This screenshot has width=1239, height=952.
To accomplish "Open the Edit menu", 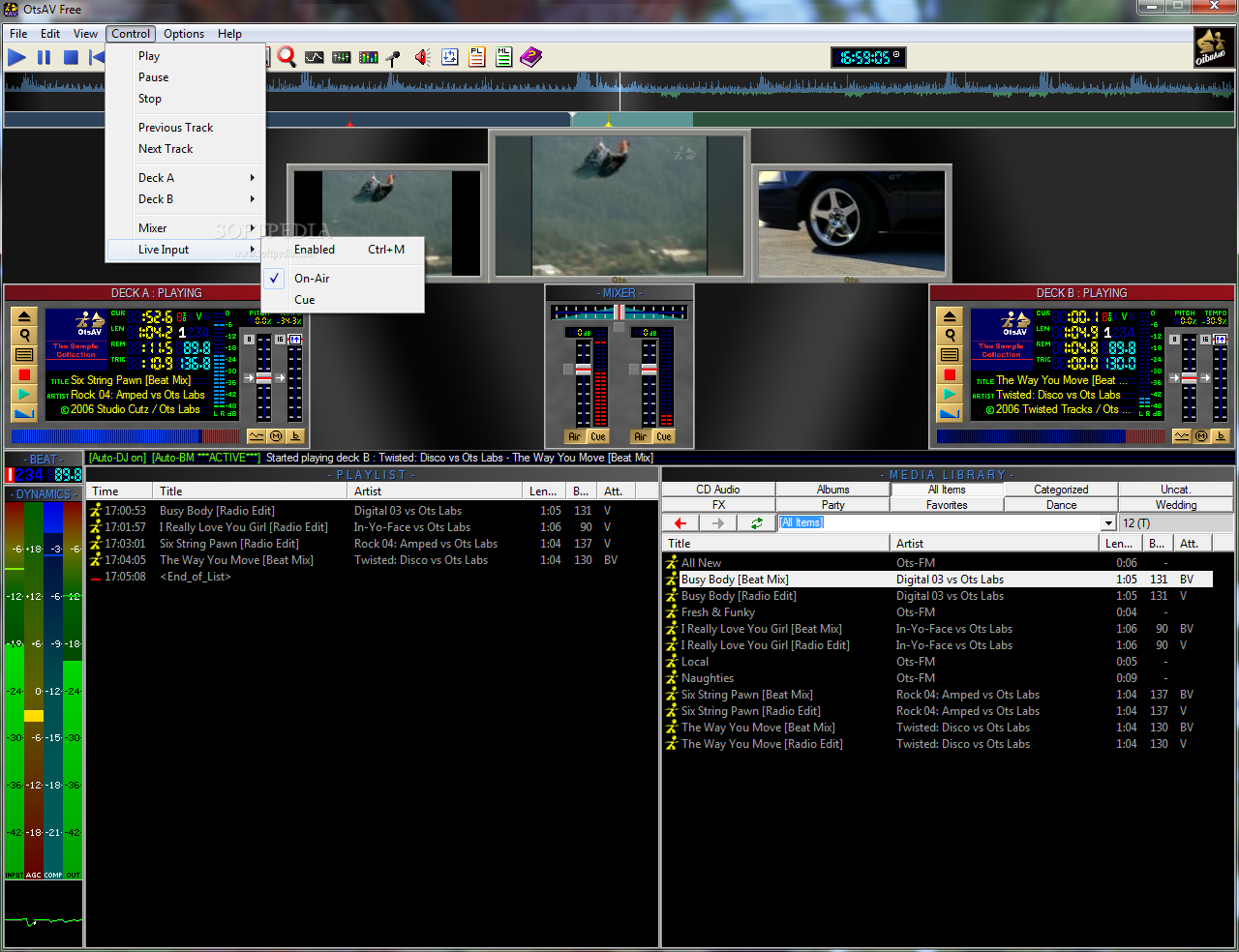I will (50, 34).
